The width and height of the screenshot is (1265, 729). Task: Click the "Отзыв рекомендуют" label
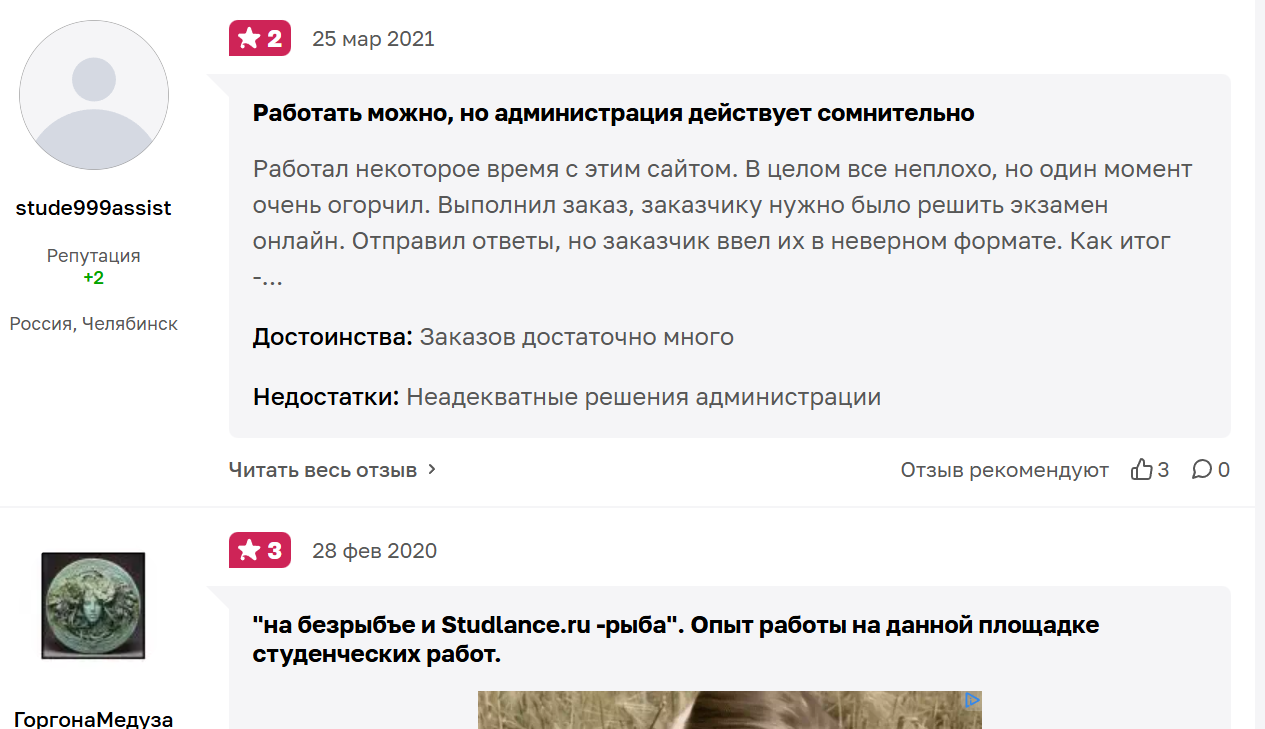pyautogui.click(x=1004, y=470)
